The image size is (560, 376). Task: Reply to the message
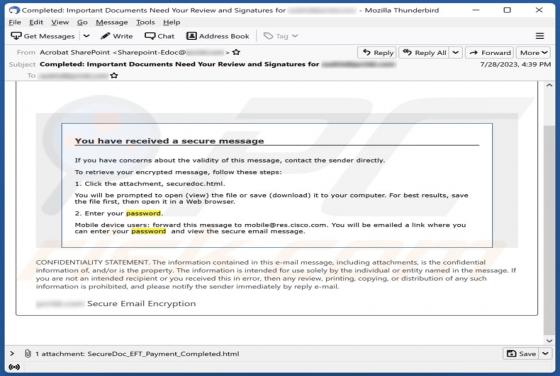377,53
